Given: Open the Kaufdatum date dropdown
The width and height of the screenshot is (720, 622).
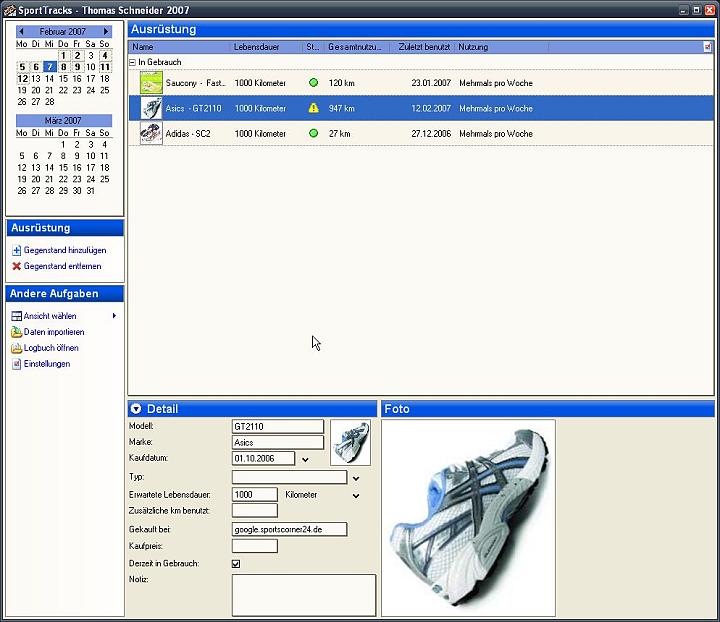Looking at the screenshot, I should click(305, 459).
